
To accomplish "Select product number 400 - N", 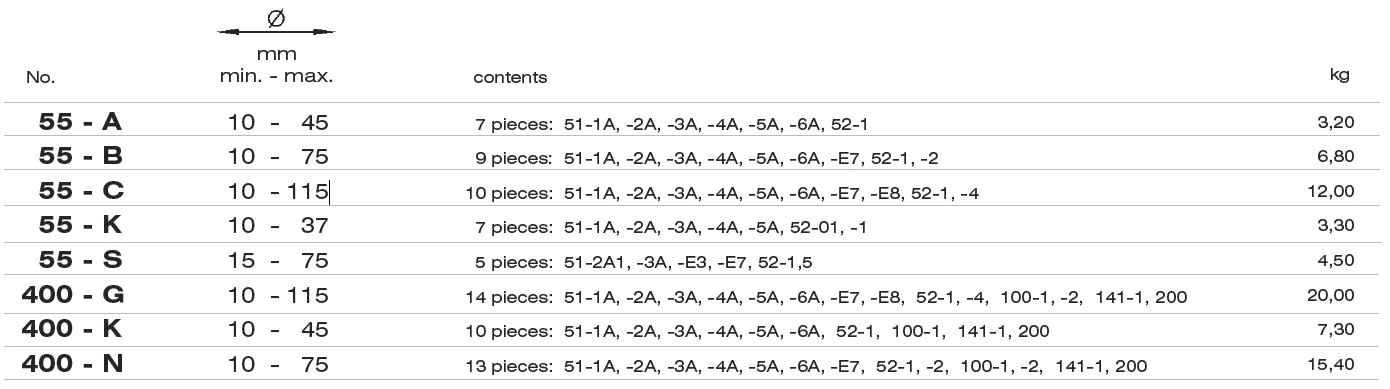I will click(72, 363).
